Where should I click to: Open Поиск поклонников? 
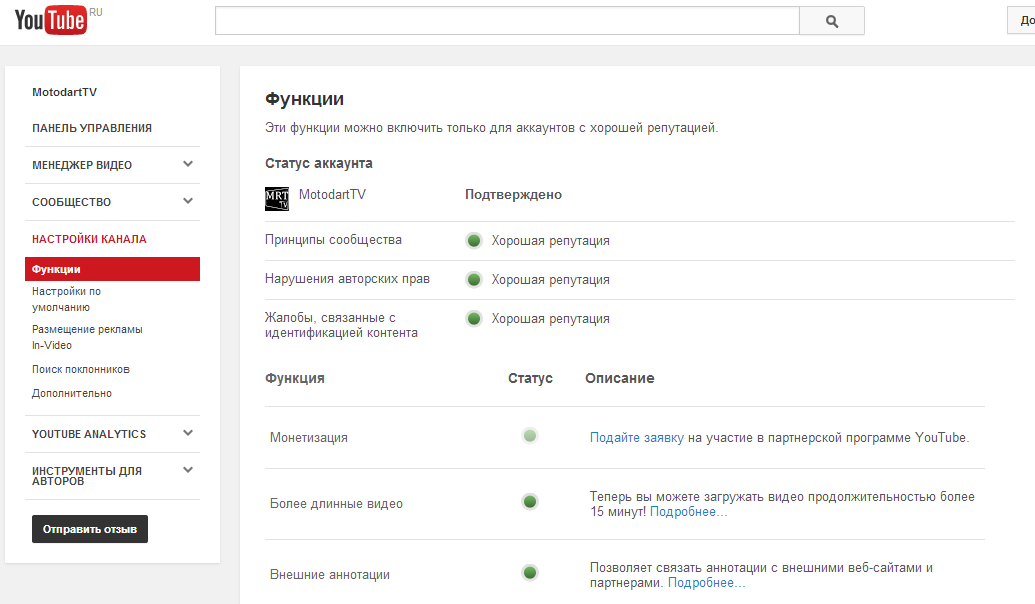[81, 370]
